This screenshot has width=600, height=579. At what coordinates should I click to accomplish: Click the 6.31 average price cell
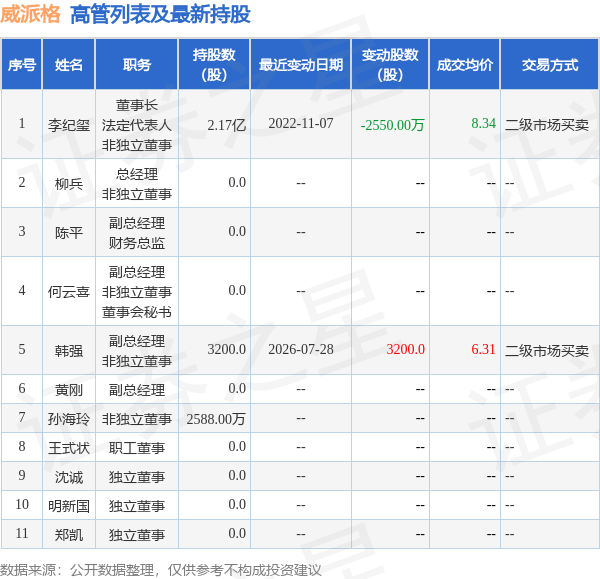point(483,349)
